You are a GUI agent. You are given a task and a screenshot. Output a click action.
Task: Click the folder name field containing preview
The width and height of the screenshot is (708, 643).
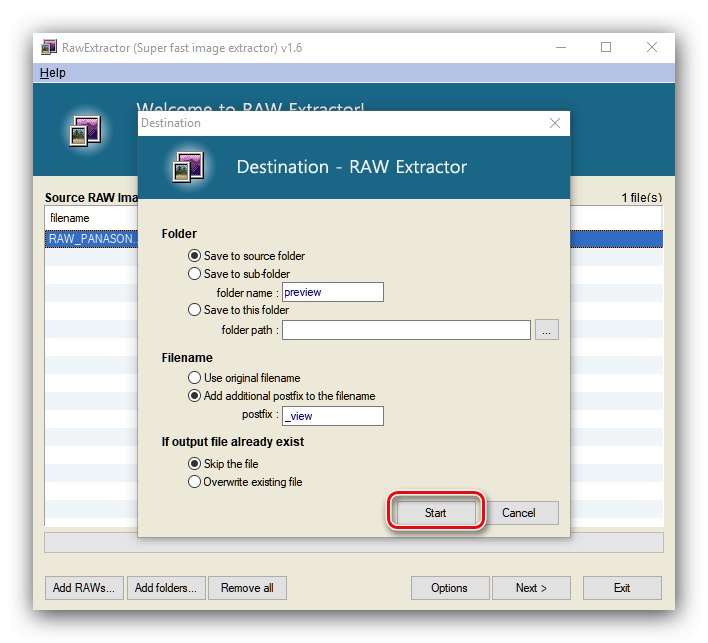click(x=333, y=292)
